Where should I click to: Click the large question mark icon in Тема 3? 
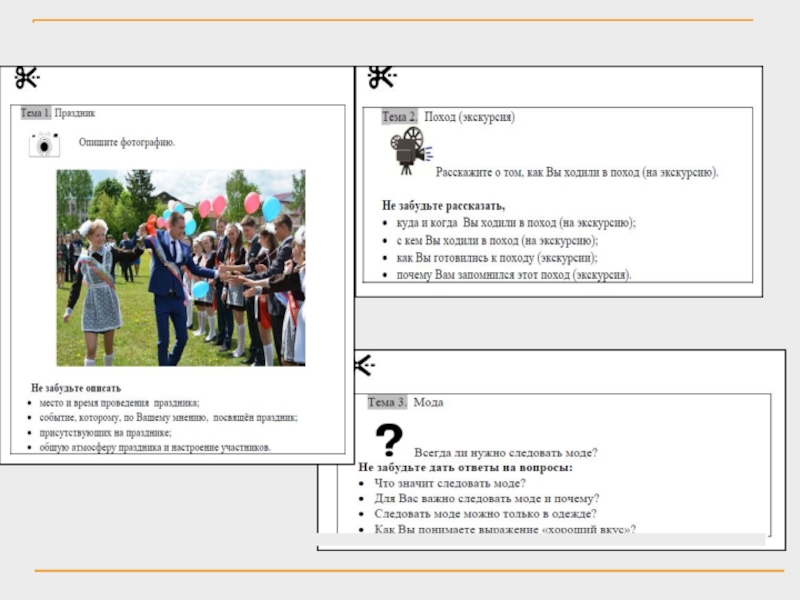(x=389, y=440)
